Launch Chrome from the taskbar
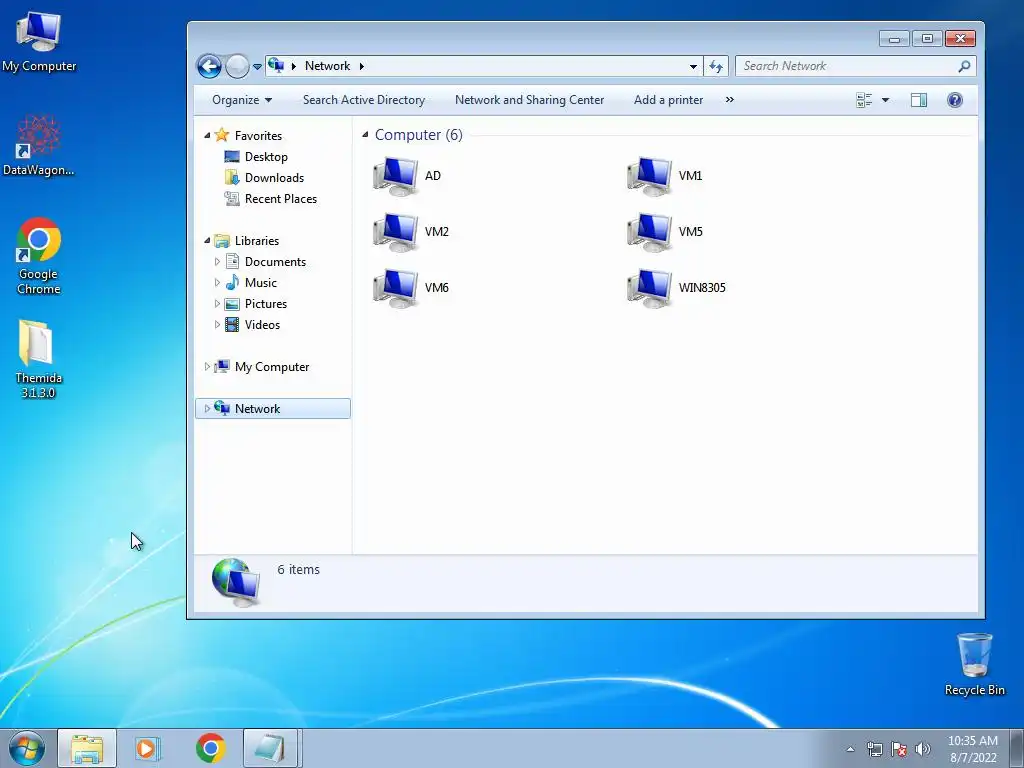This screenshot has height=768, width=1024. (210, 748)
